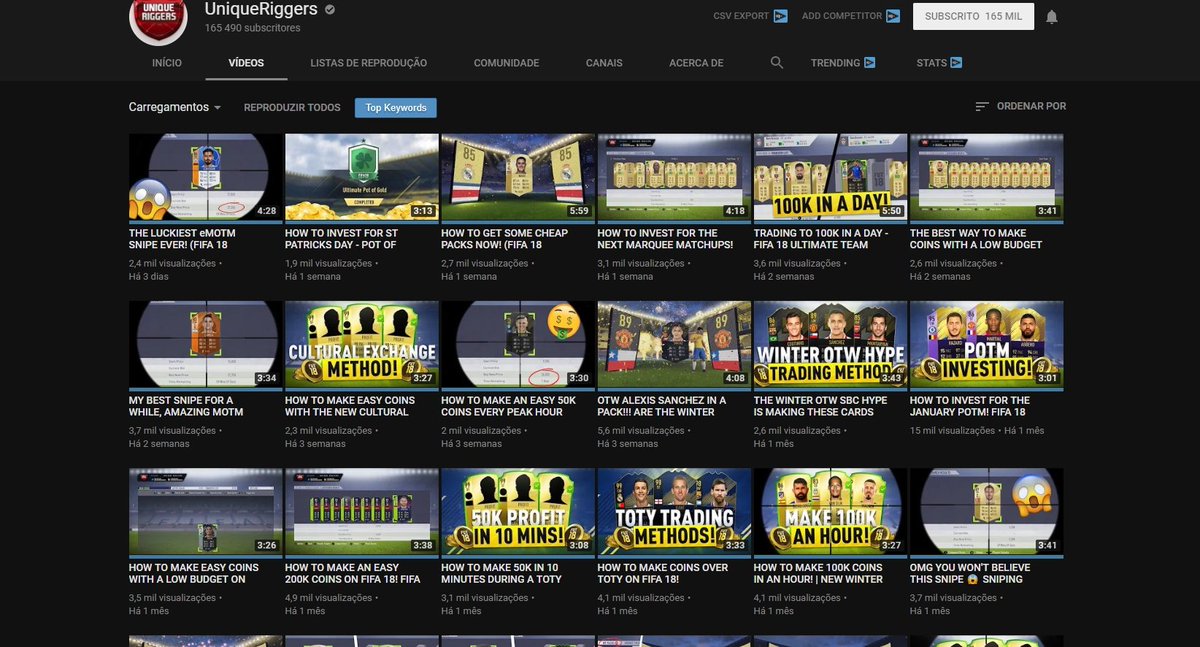Click the SUBSCRITO 165 MIL button
This screenshot has height=647, width=1200.
(x=973, y=16)
